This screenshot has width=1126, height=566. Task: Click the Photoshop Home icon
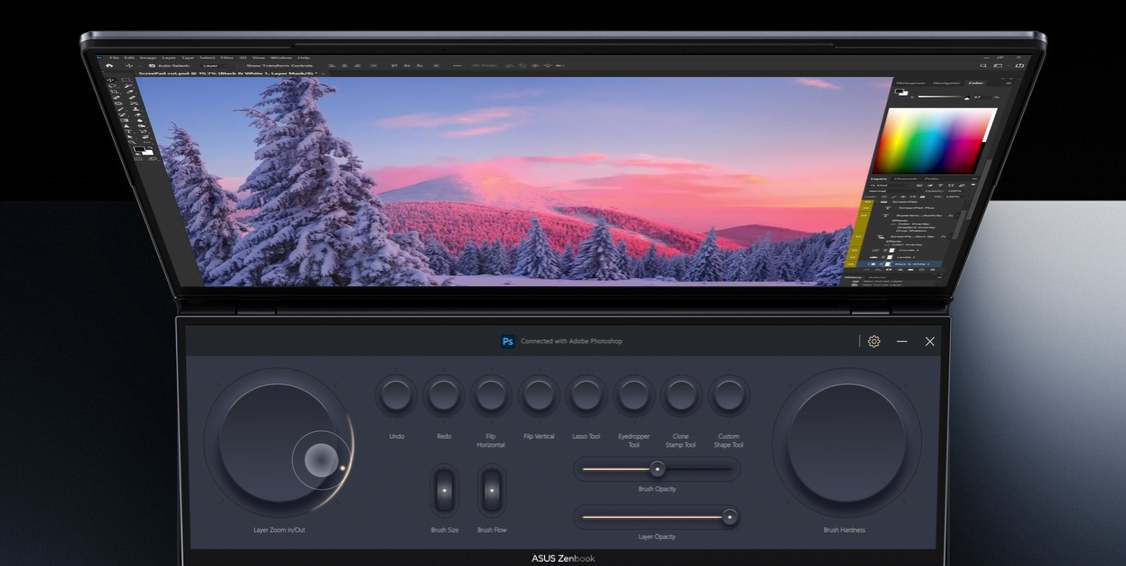(x=109, y=65)
